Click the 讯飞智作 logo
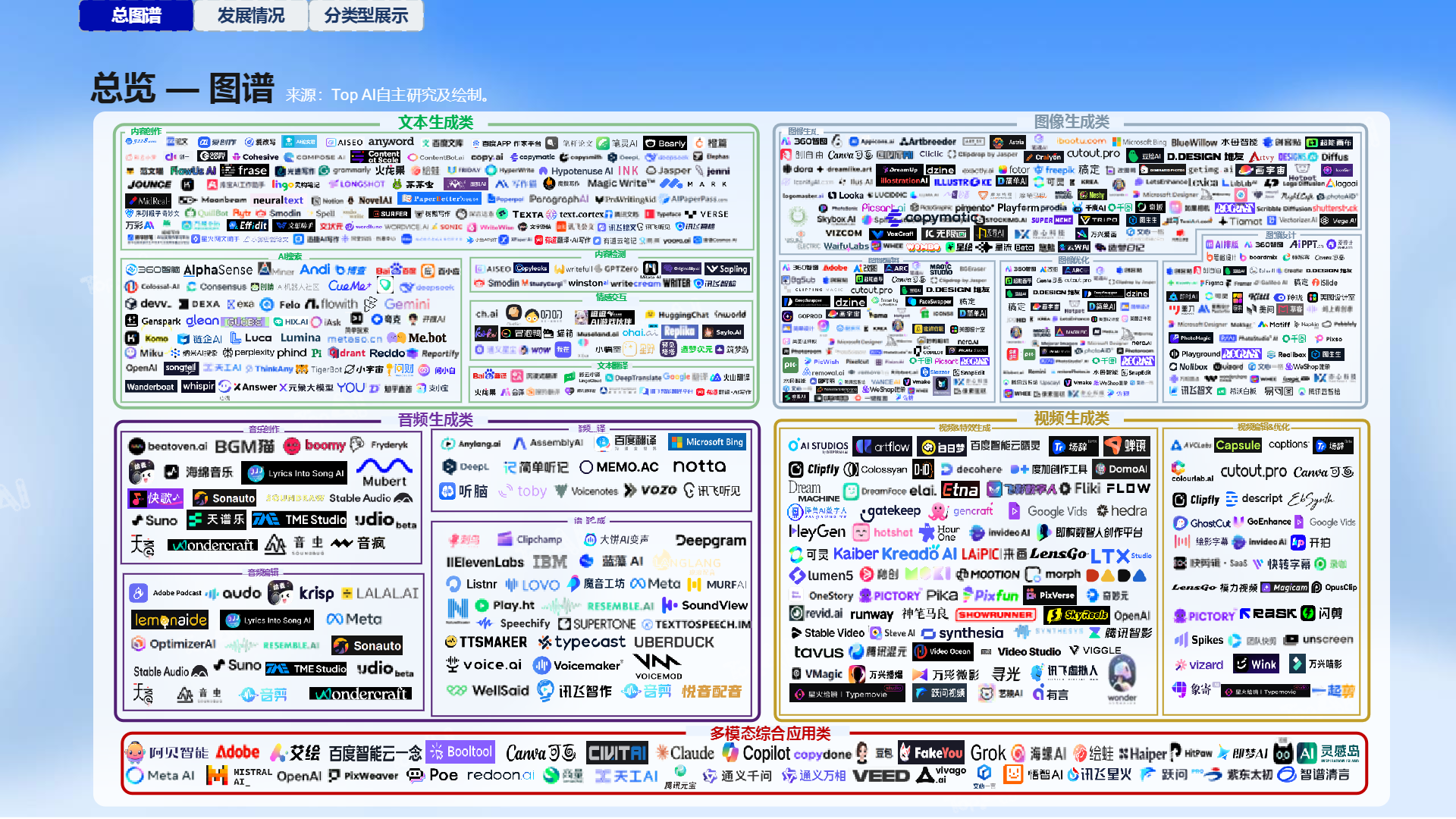 coord(574,691)
